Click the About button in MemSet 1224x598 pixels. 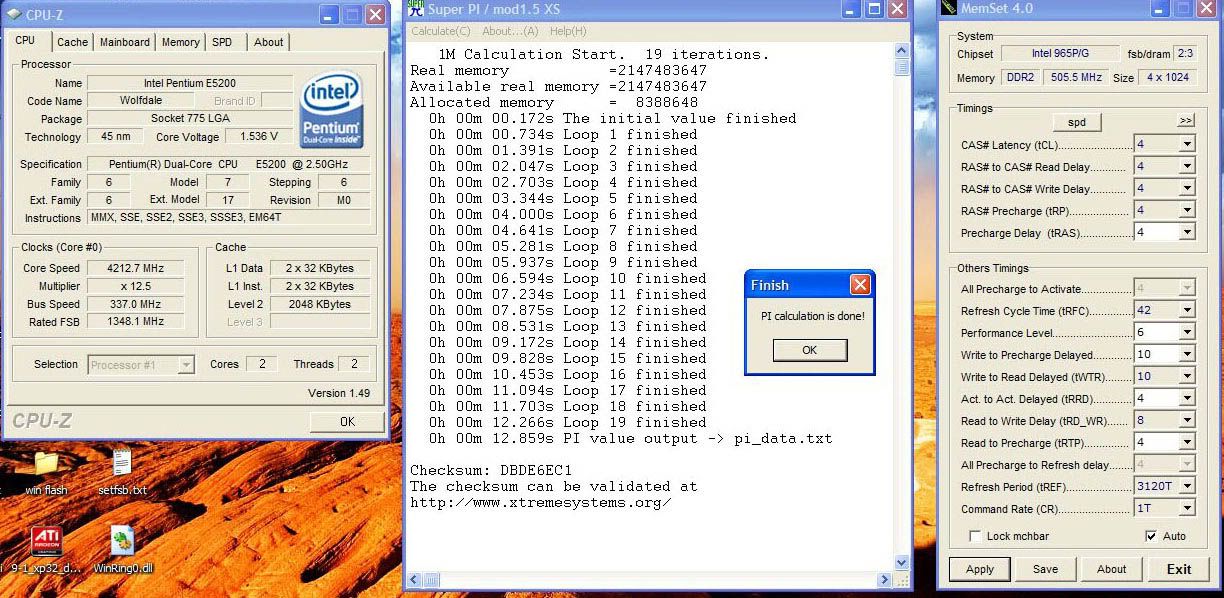1111,569
